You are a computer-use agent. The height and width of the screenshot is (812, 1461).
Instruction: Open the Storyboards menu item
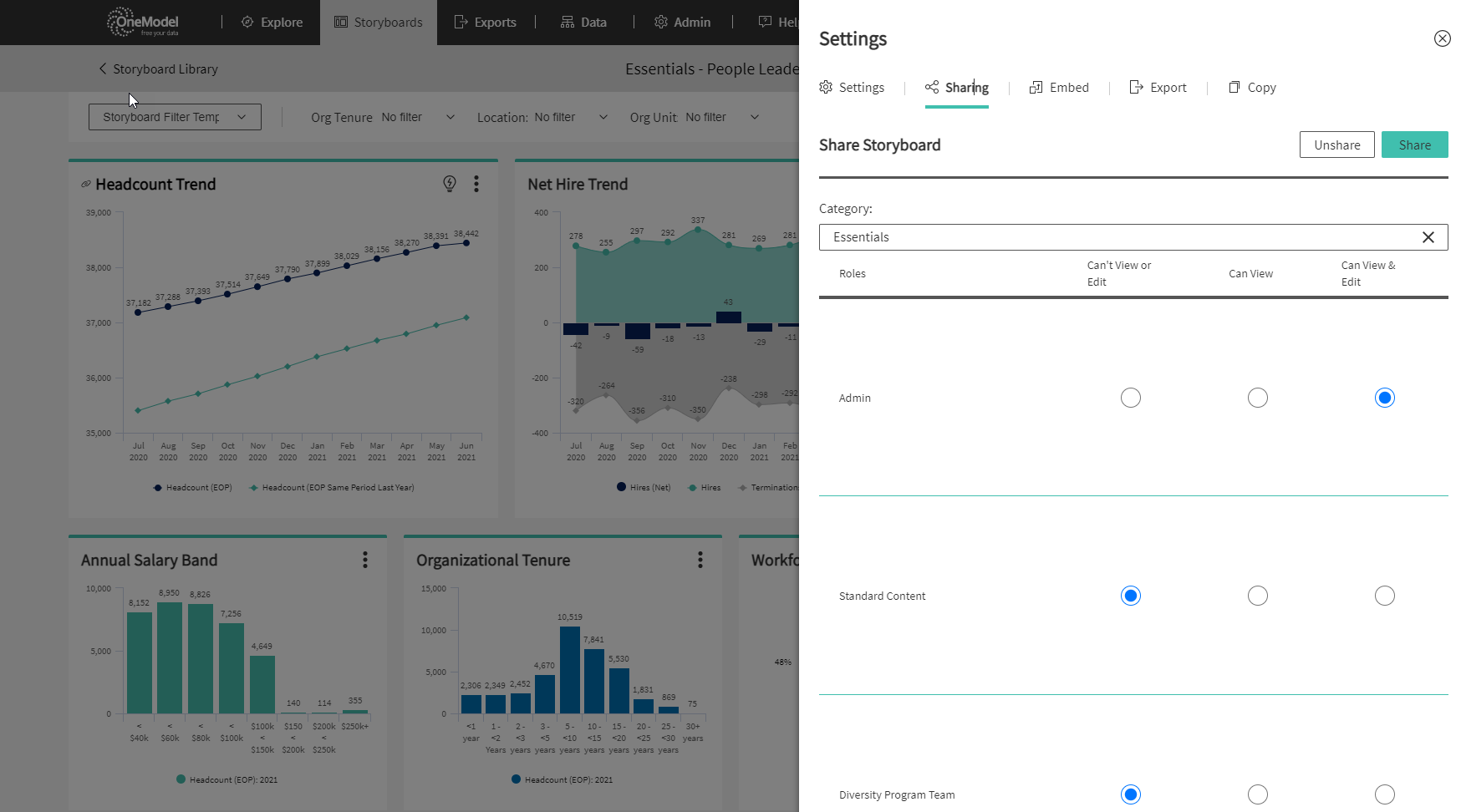379,23
